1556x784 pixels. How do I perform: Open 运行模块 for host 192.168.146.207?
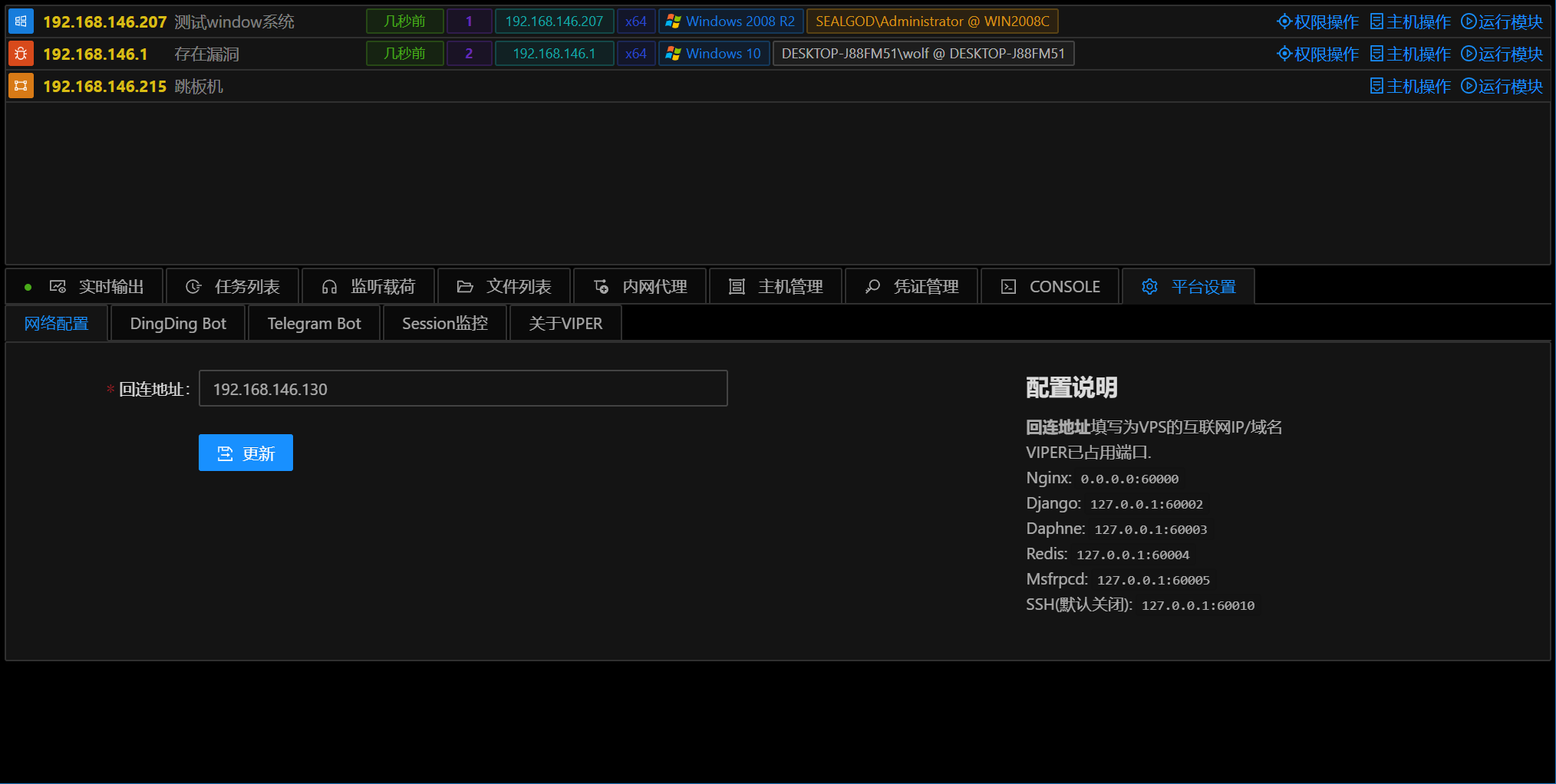point(1502,21)
